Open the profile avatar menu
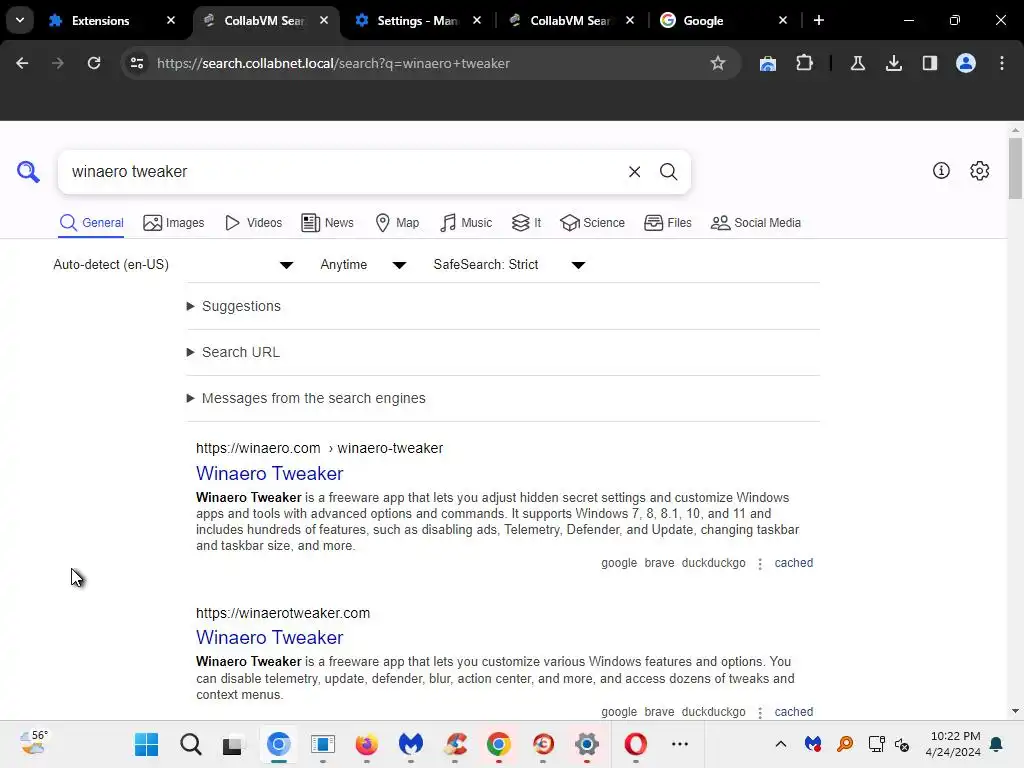This screenshot has width=1024, height=768. click(966, 63)
